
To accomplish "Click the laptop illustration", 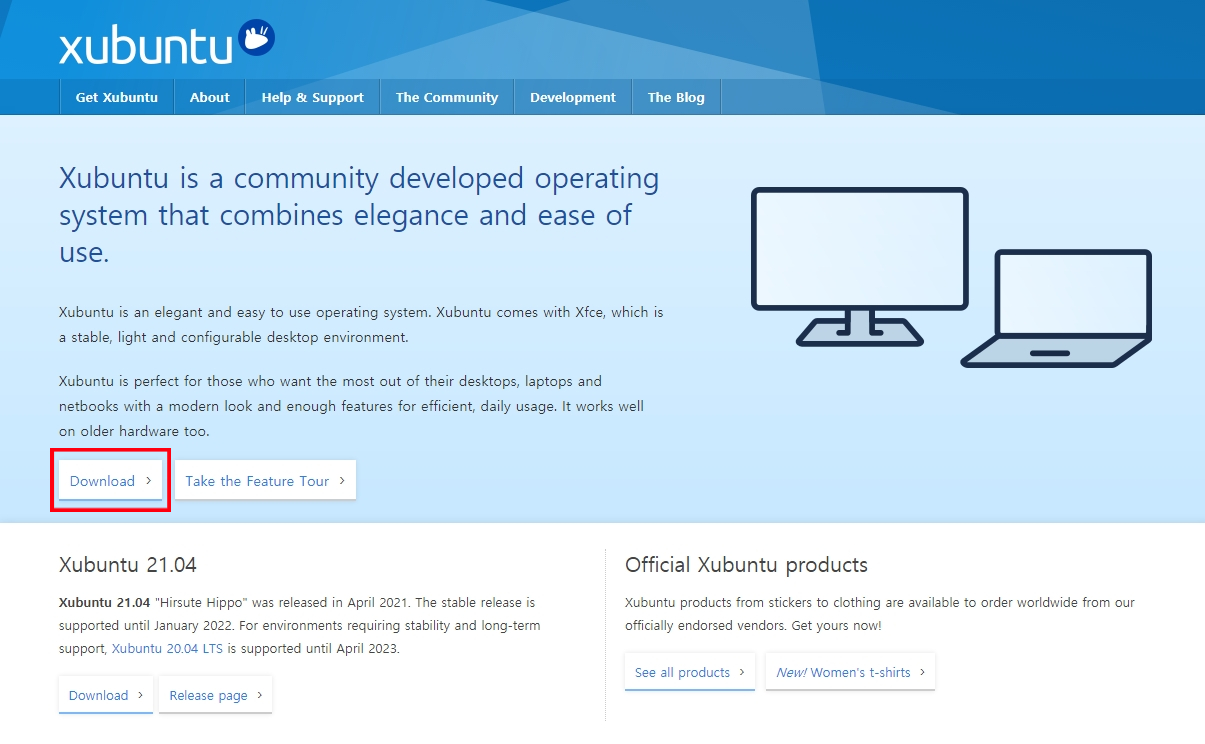I will [1058, 308].
